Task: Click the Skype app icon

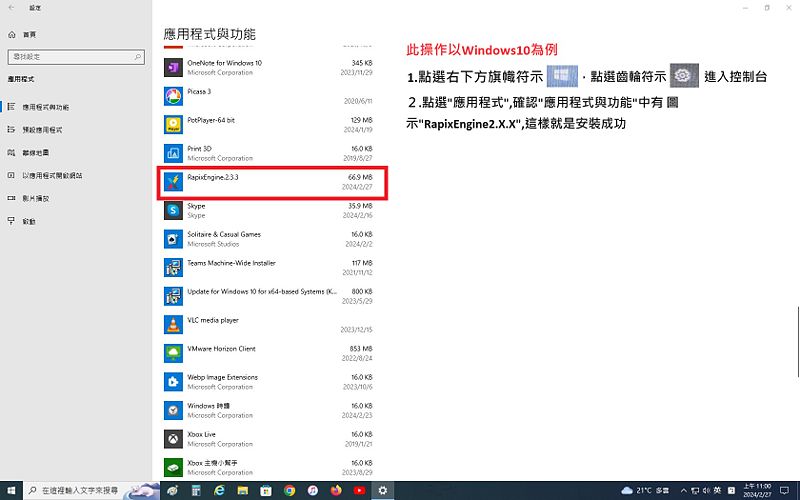Action: [173, 210]
